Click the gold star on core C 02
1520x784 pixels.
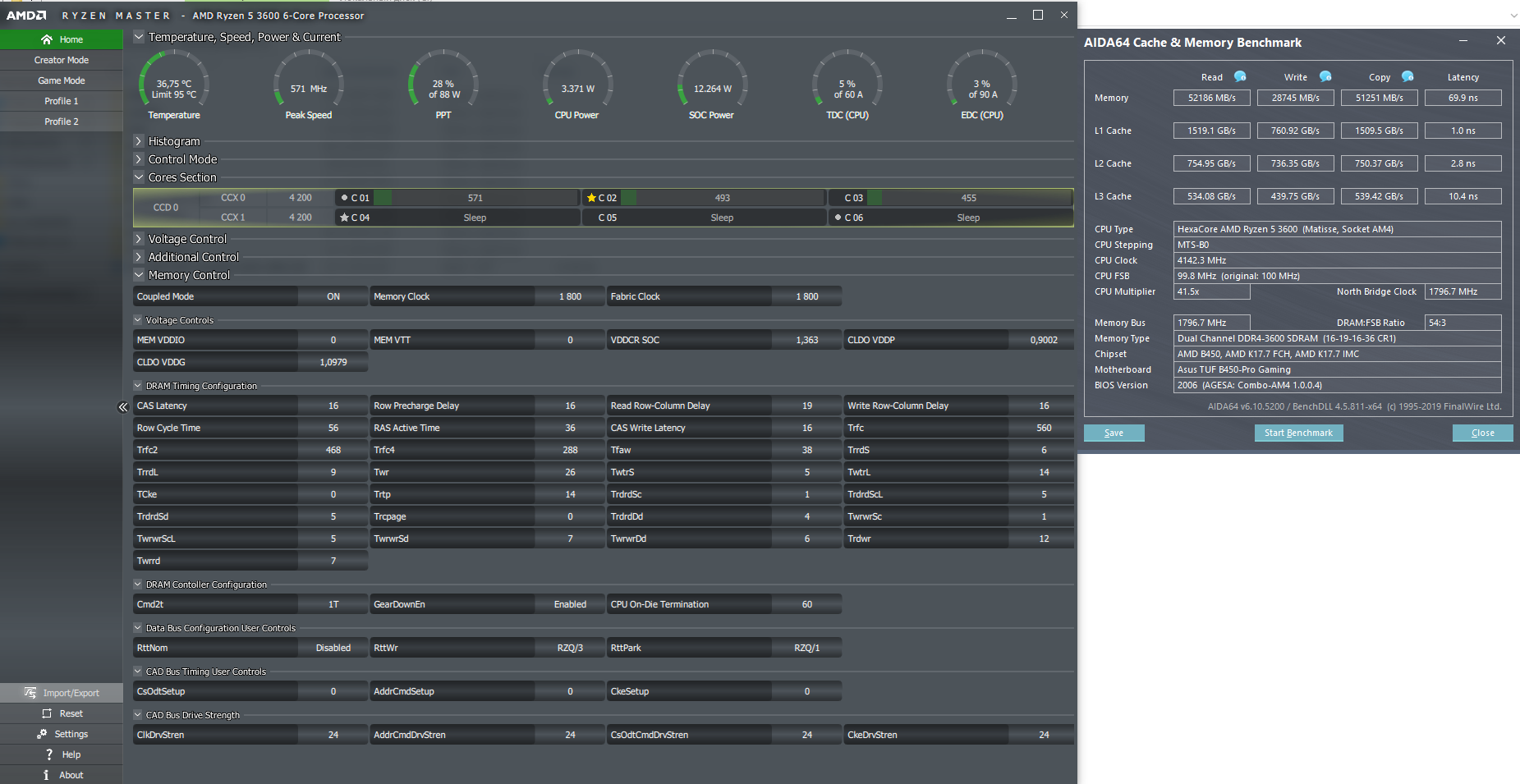click(x=591, y=198)
